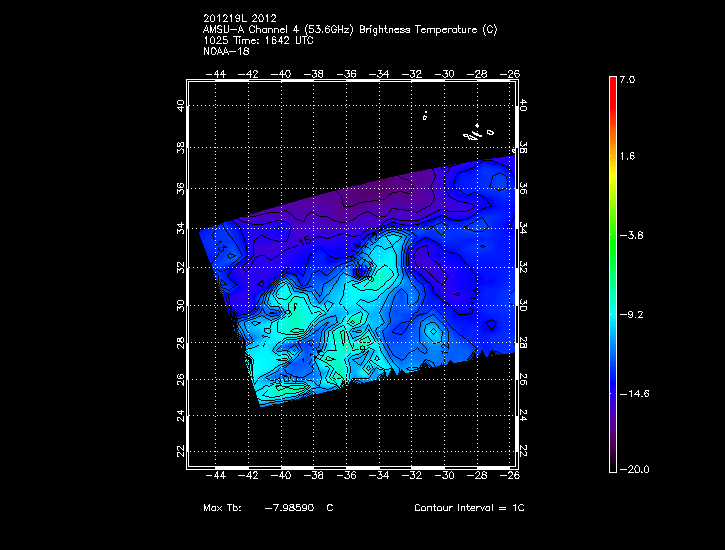Click the red top of the color bar
Image resolution: width=725 pixels, height=550 pixels.
pyautogui.click(x=613, y=85)
